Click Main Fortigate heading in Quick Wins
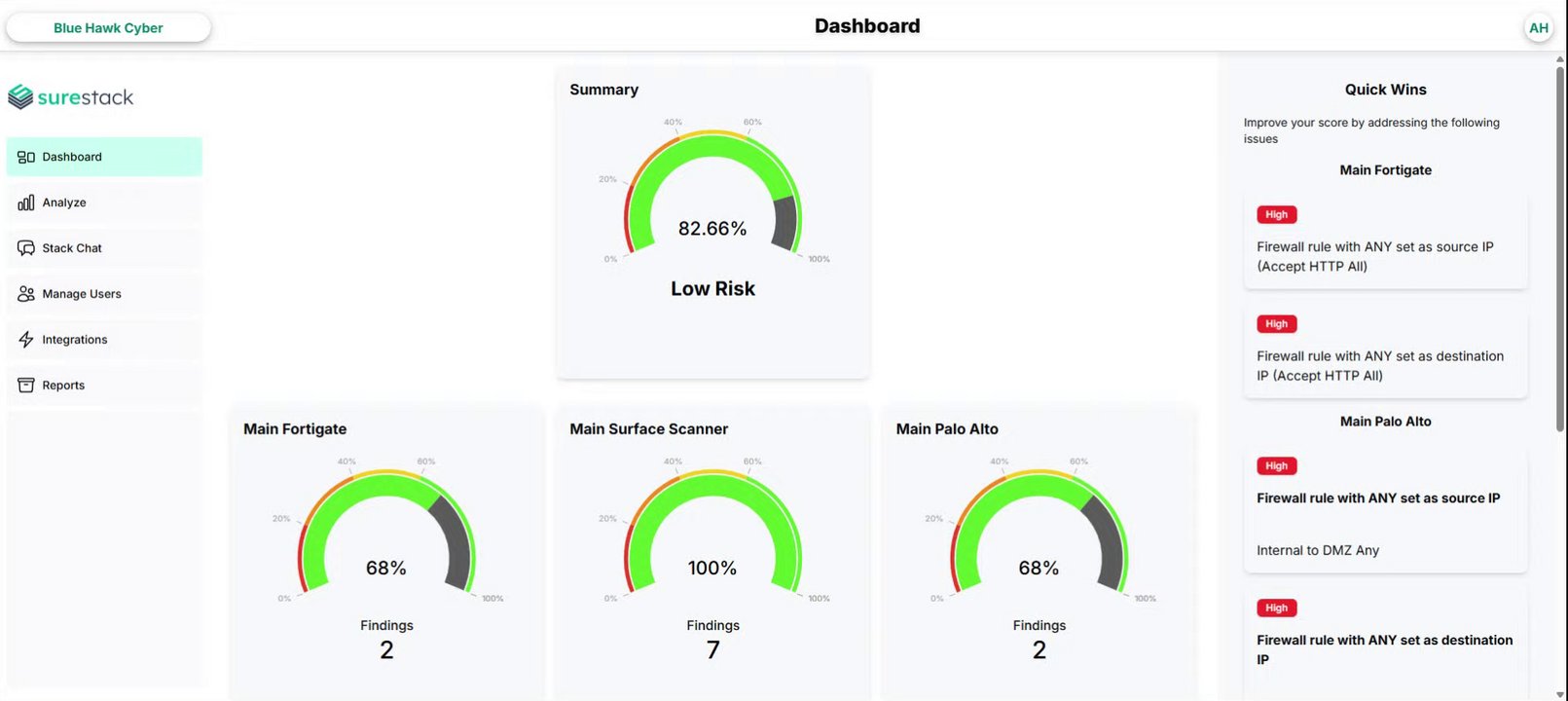The height and width of the screenshot is (701, 1568). (1385, 170)
